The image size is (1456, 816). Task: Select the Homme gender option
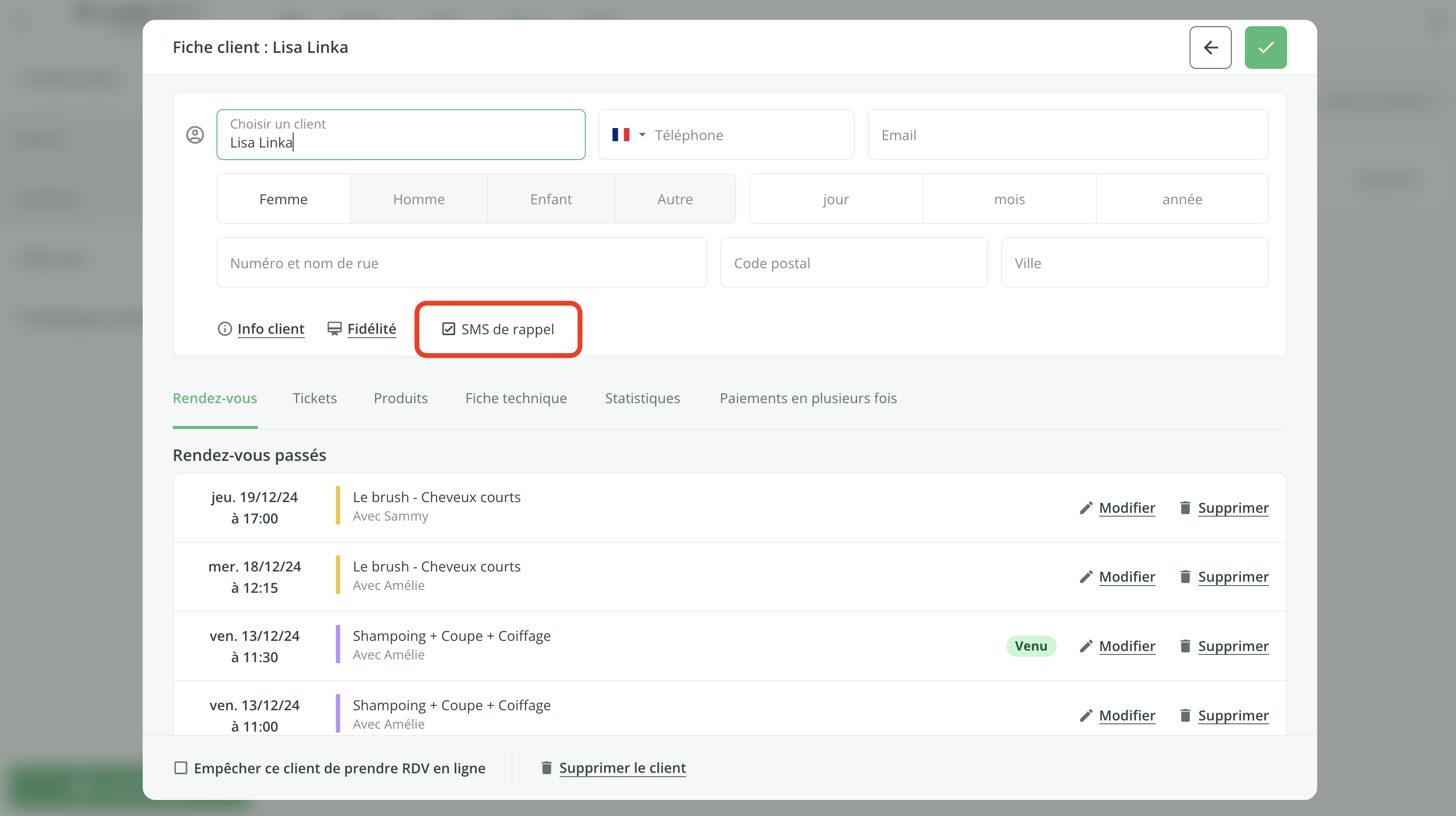(x=418, y=199)
